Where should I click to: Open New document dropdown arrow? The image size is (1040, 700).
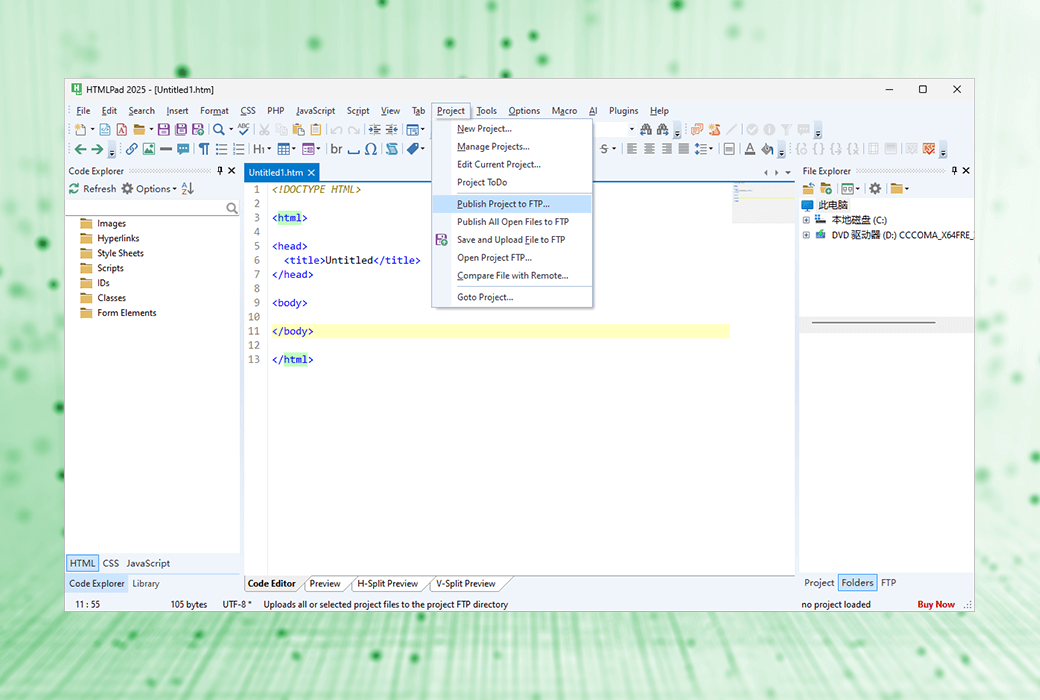[92, 129]
